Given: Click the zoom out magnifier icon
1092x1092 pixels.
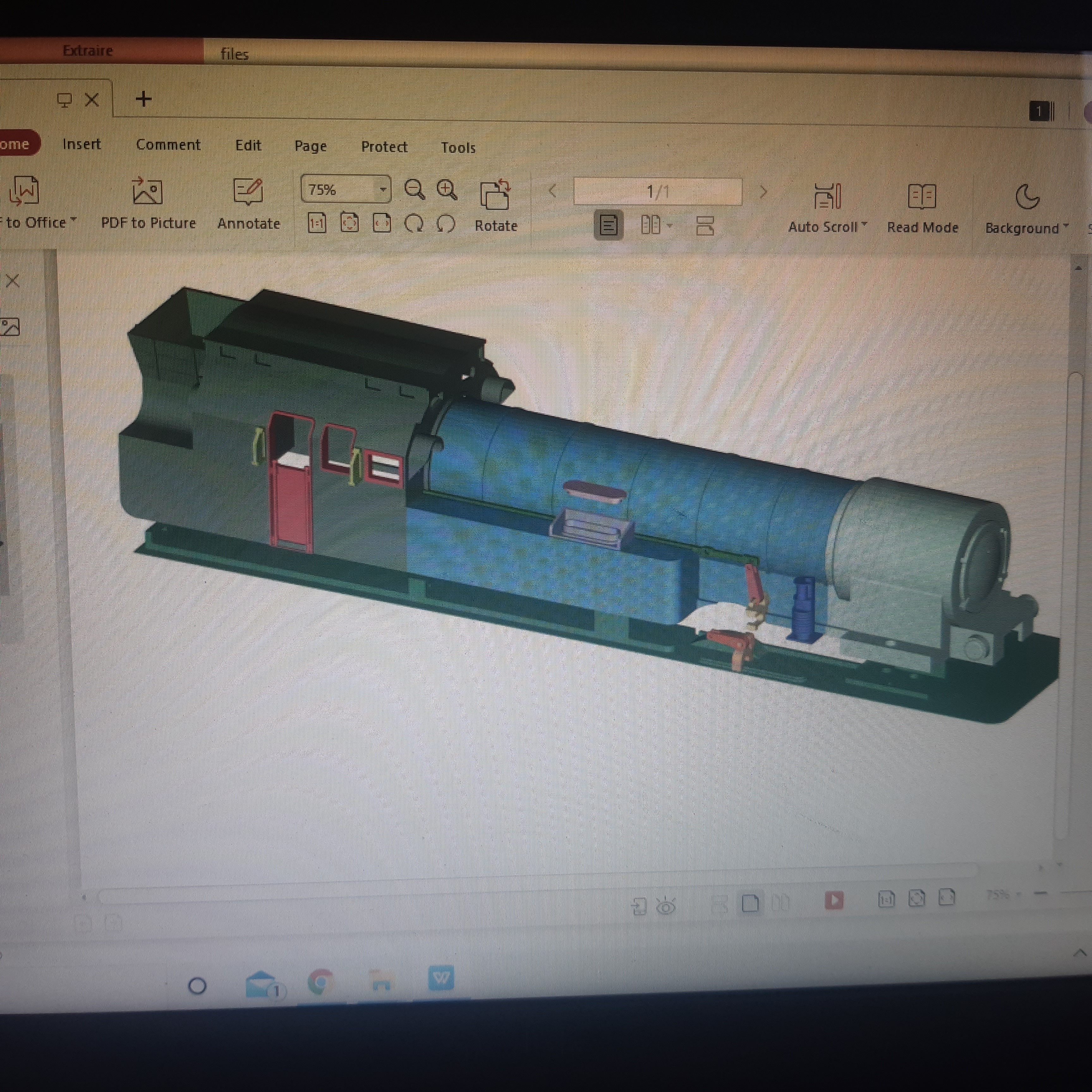Looking at the screenshot, I should [414, 190].
